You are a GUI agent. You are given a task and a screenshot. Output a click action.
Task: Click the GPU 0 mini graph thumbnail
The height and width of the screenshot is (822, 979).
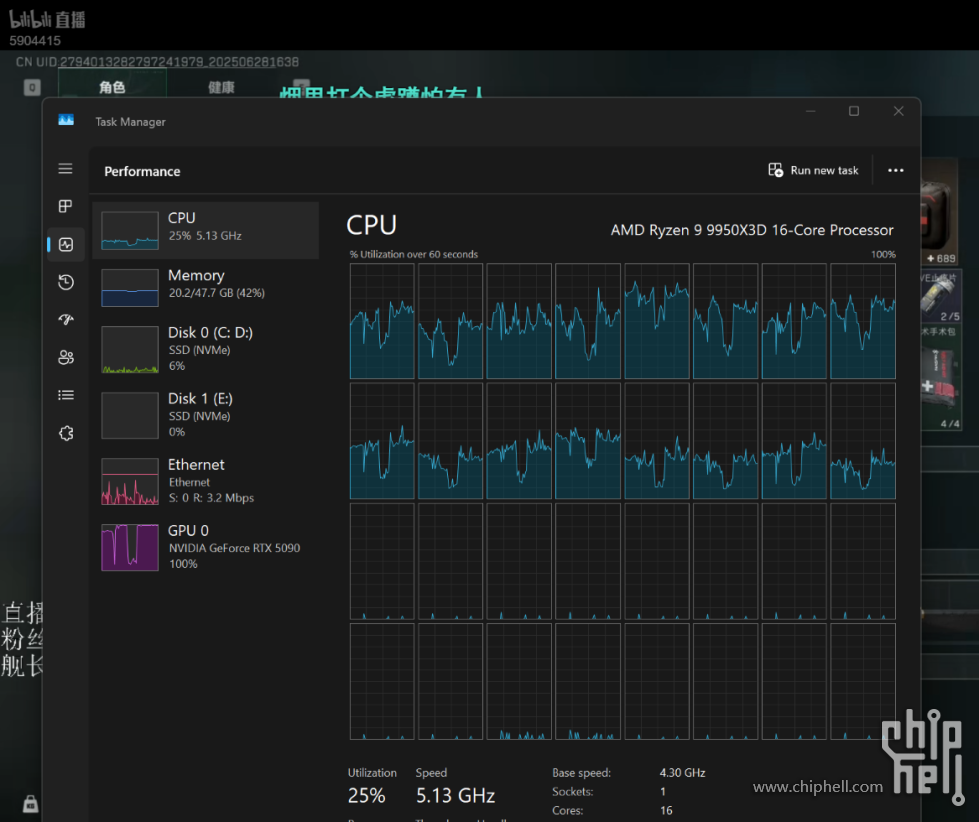(x=130, y=547)
